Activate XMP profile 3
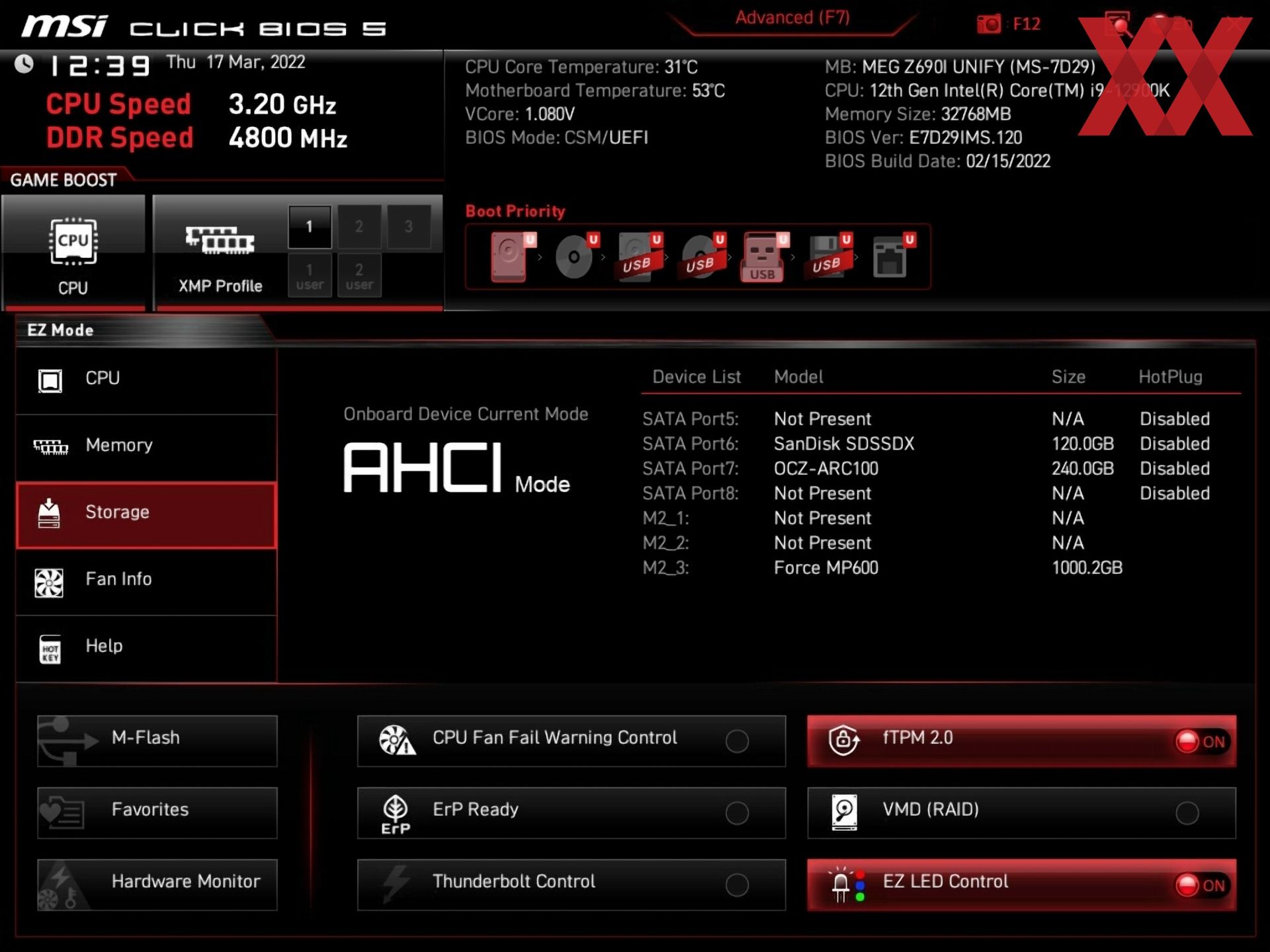Screen dimensions: 1270x952 (409, 227)
